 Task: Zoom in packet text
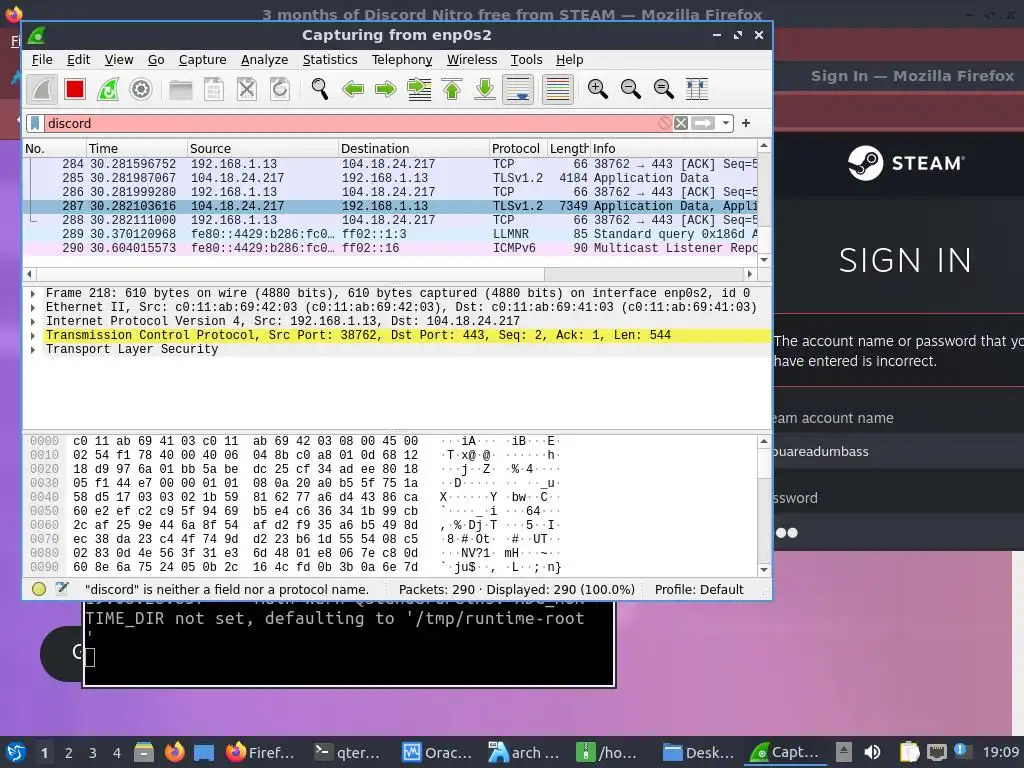click(598, 89)
